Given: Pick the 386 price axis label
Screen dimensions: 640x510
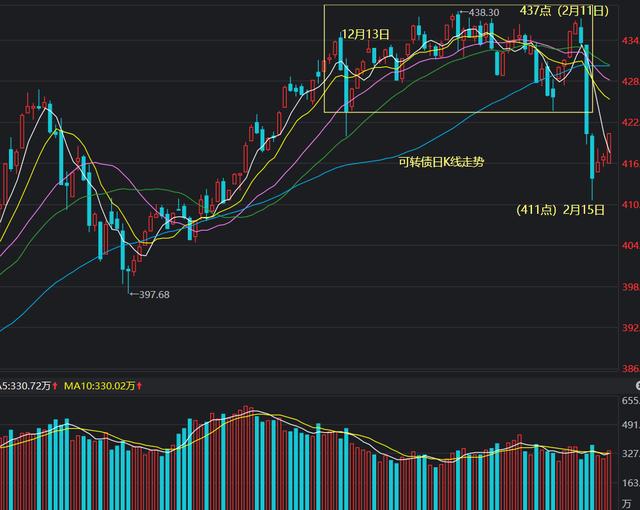Looking at the screenshot, I should point(629,369).
